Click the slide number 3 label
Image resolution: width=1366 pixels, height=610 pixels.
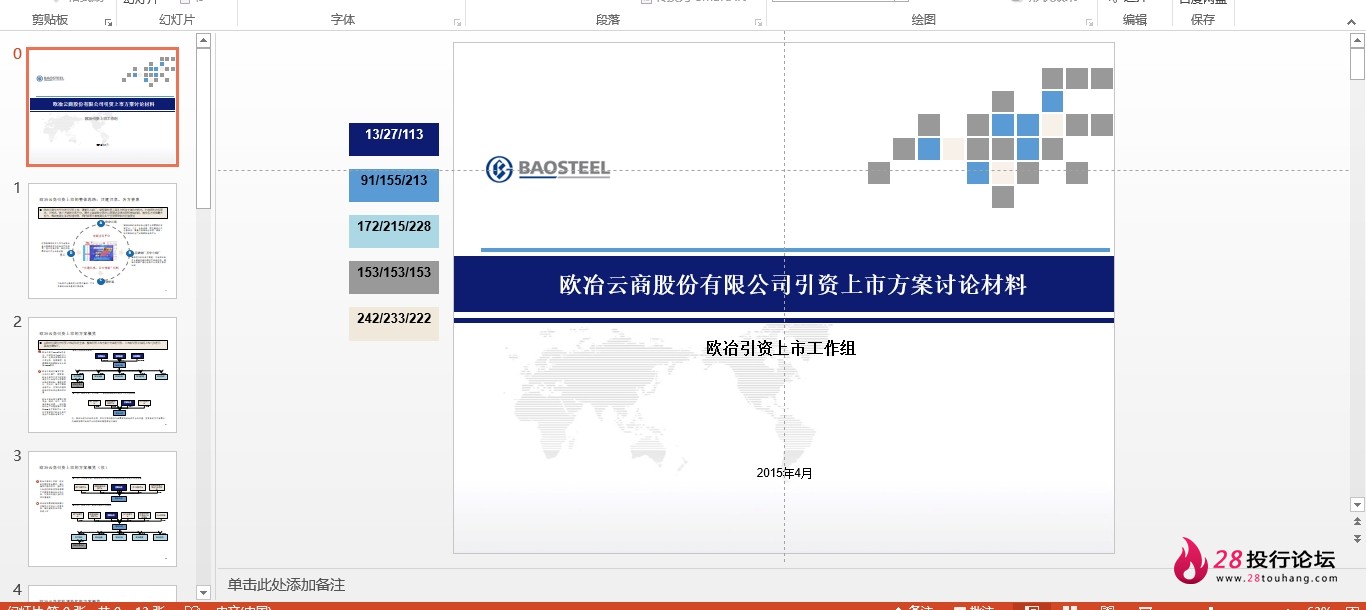(x=17, y=456)
